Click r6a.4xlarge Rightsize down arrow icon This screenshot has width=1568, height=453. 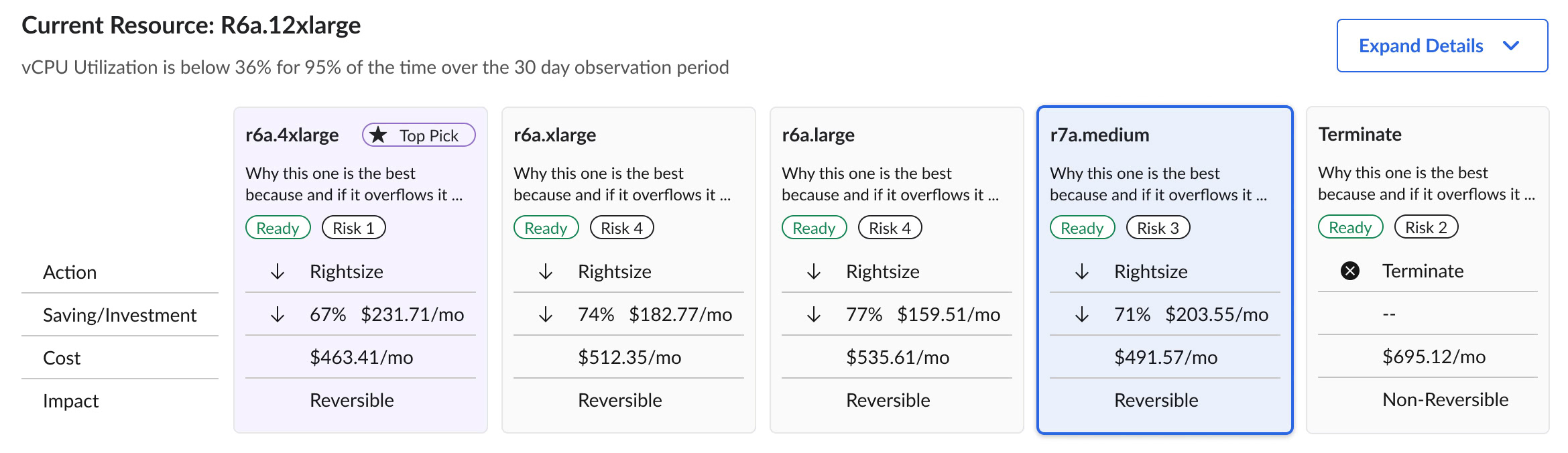pos(278,271)
